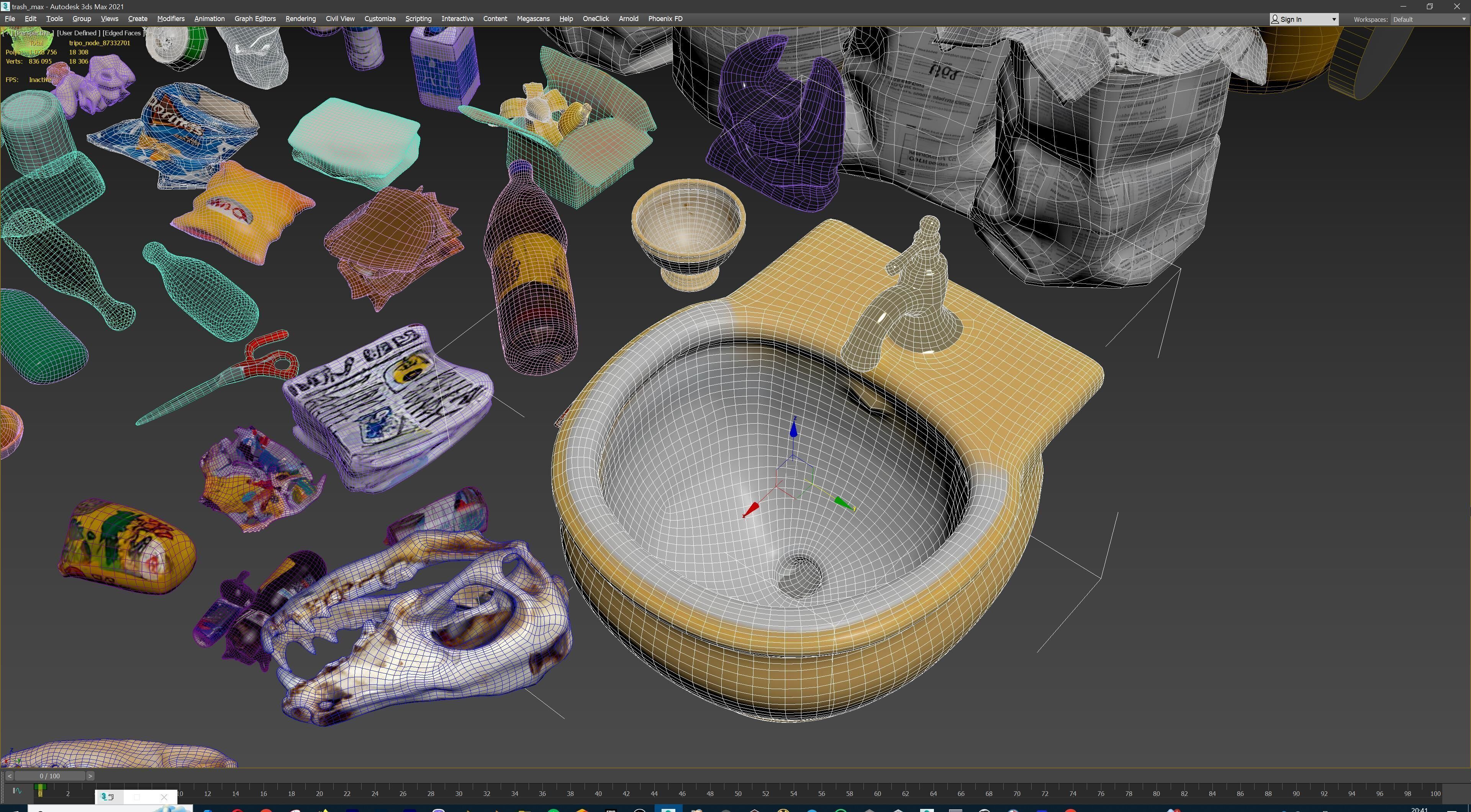Open the Animation menu
1471x812 pixels.
click(209, 19)
